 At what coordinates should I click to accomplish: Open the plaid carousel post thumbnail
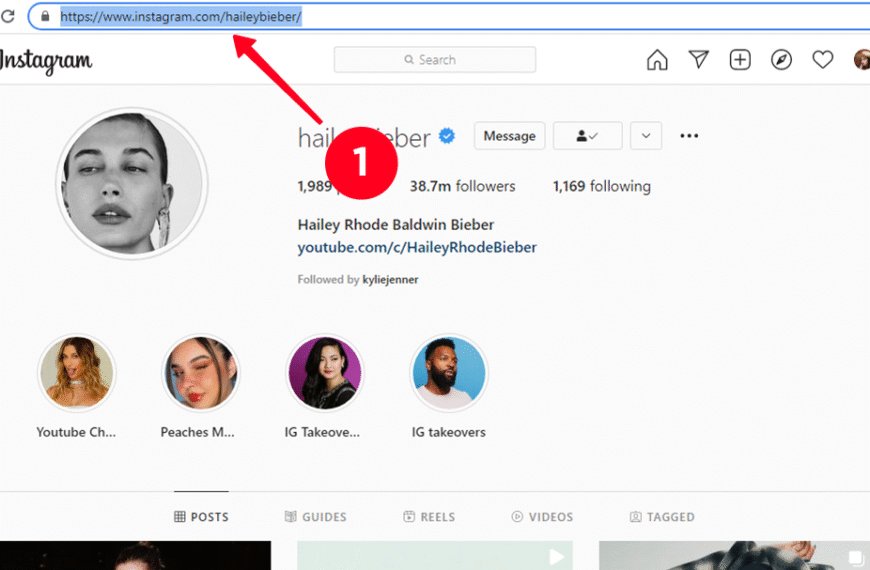[x=734, y=556]
